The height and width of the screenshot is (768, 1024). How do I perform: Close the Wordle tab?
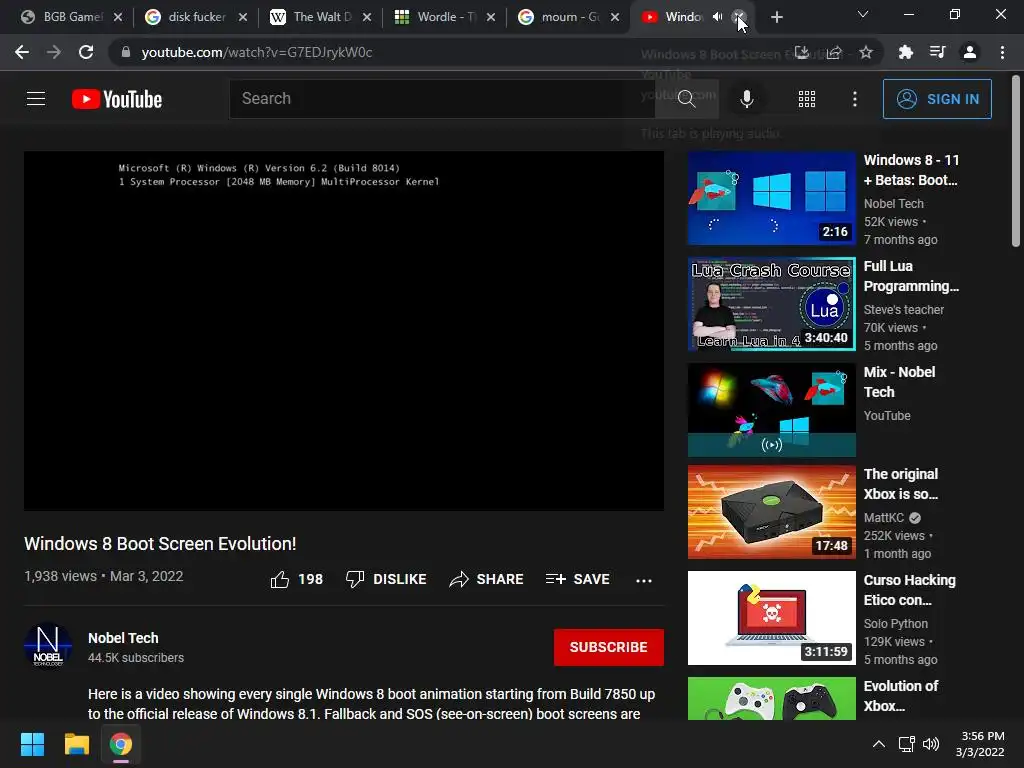(491, 17)
